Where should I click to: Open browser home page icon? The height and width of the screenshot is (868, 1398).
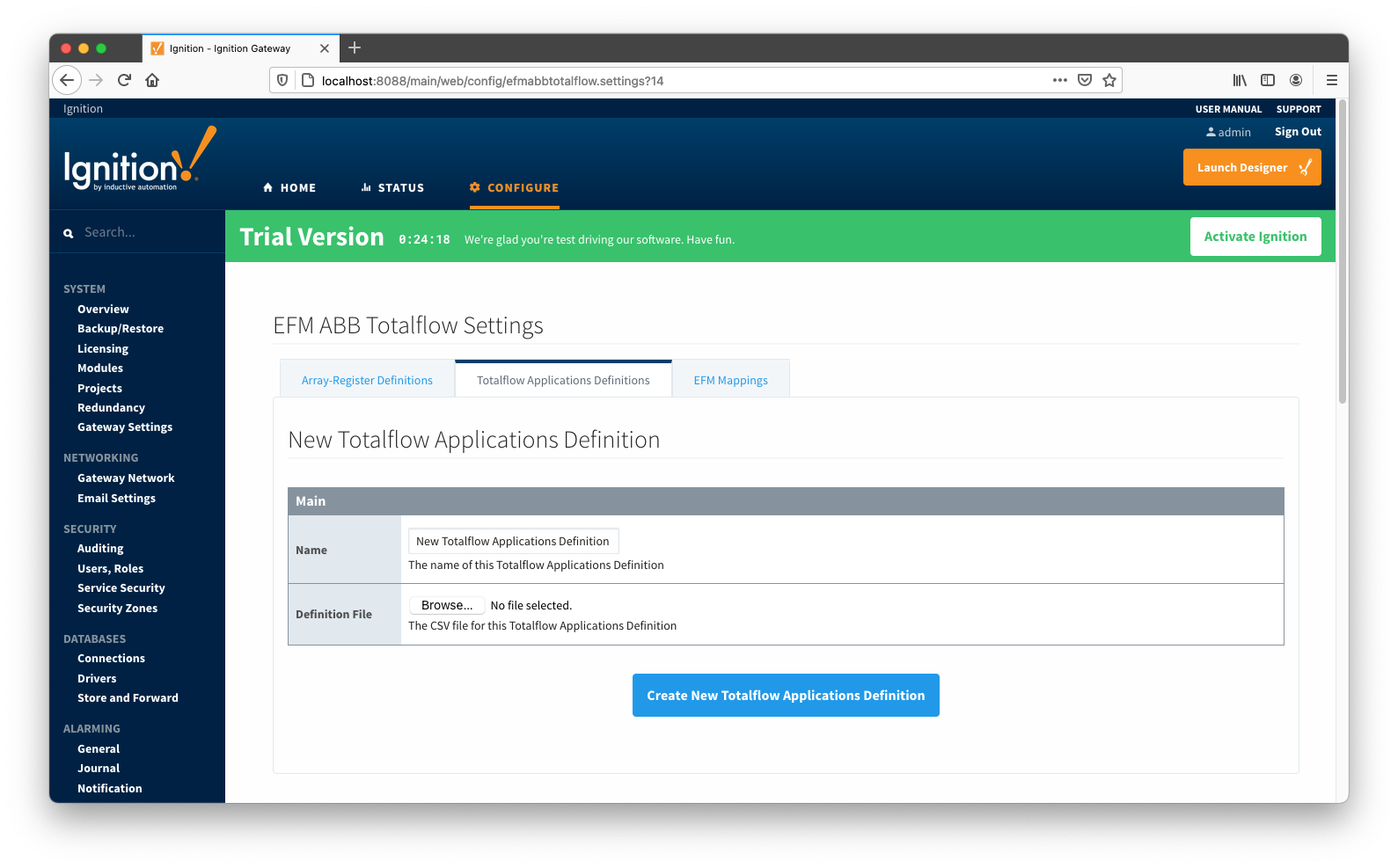(x=152, y=80)
